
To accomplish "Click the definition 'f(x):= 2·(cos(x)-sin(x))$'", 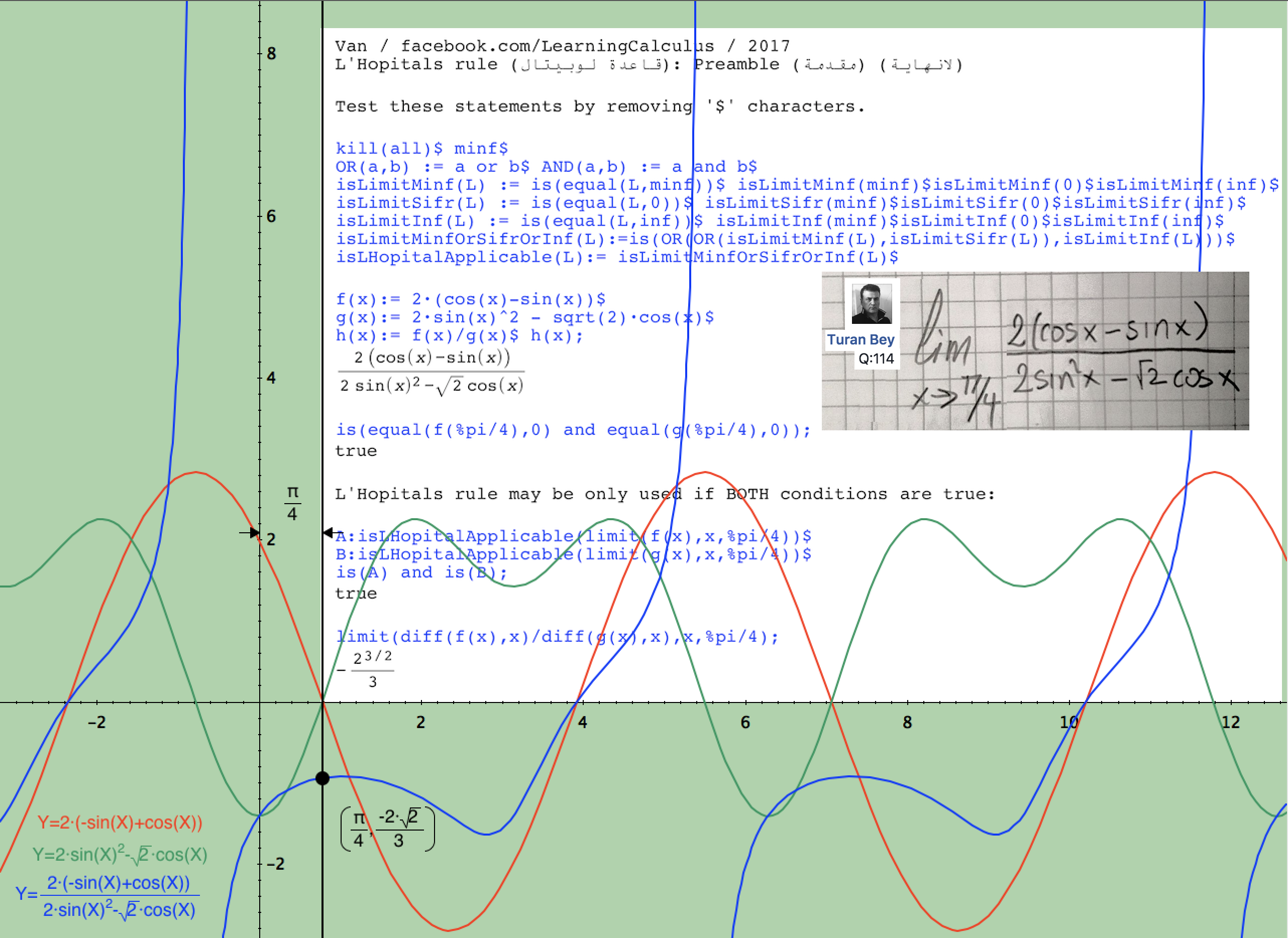I will tap(471, 299).
